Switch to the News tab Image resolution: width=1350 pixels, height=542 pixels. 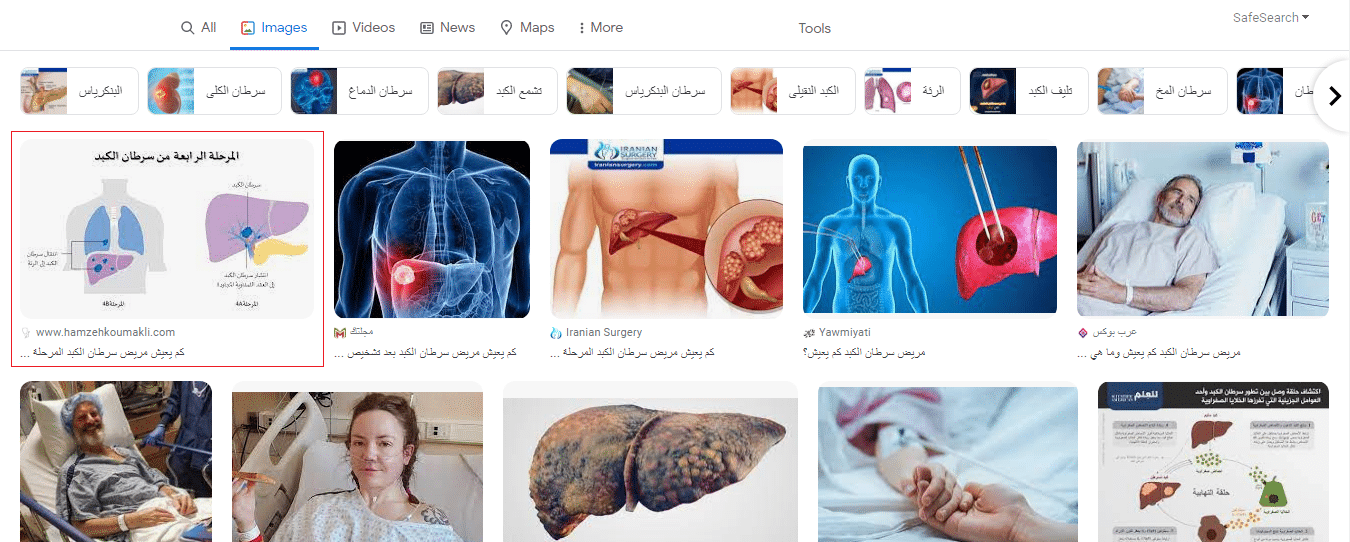pyautogui.click(x=447, y=27)
